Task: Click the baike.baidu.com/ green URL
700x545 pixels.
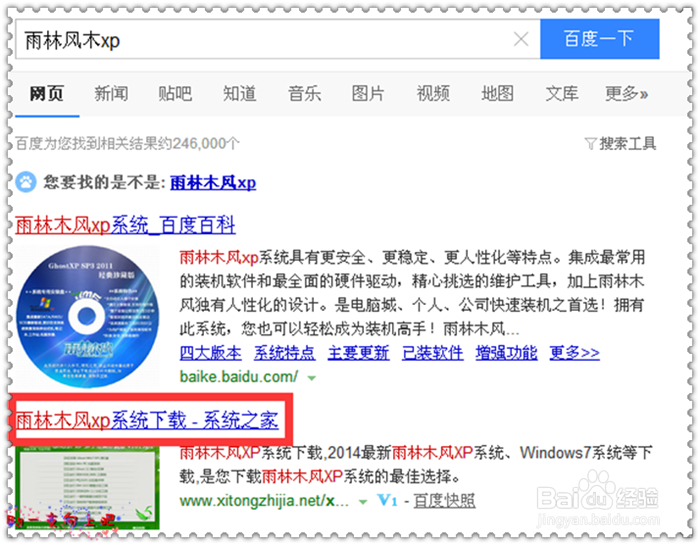Action: pos(238,377)
